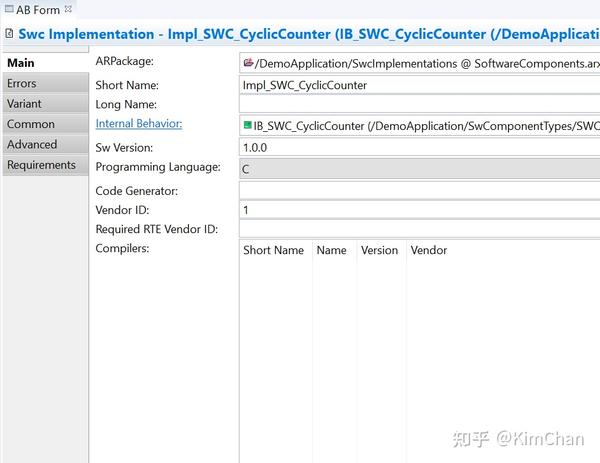Click the Sw Version field
The image size is (600, 463).
(x=420, y=147)
